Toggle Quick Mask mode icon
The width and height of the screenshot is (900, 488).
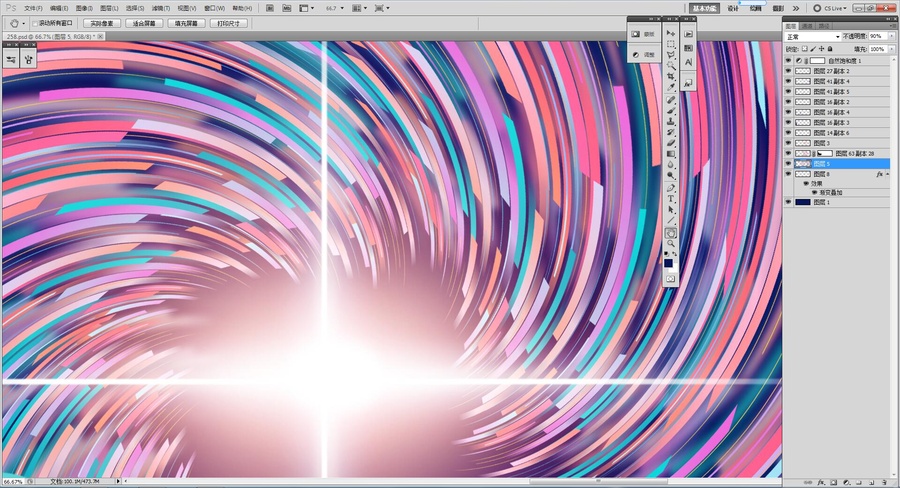click(x=670, y=278)
